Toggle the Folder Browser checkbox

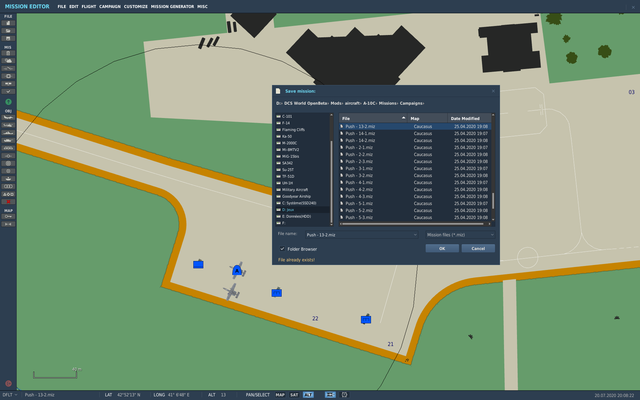[x=282, y=249]
